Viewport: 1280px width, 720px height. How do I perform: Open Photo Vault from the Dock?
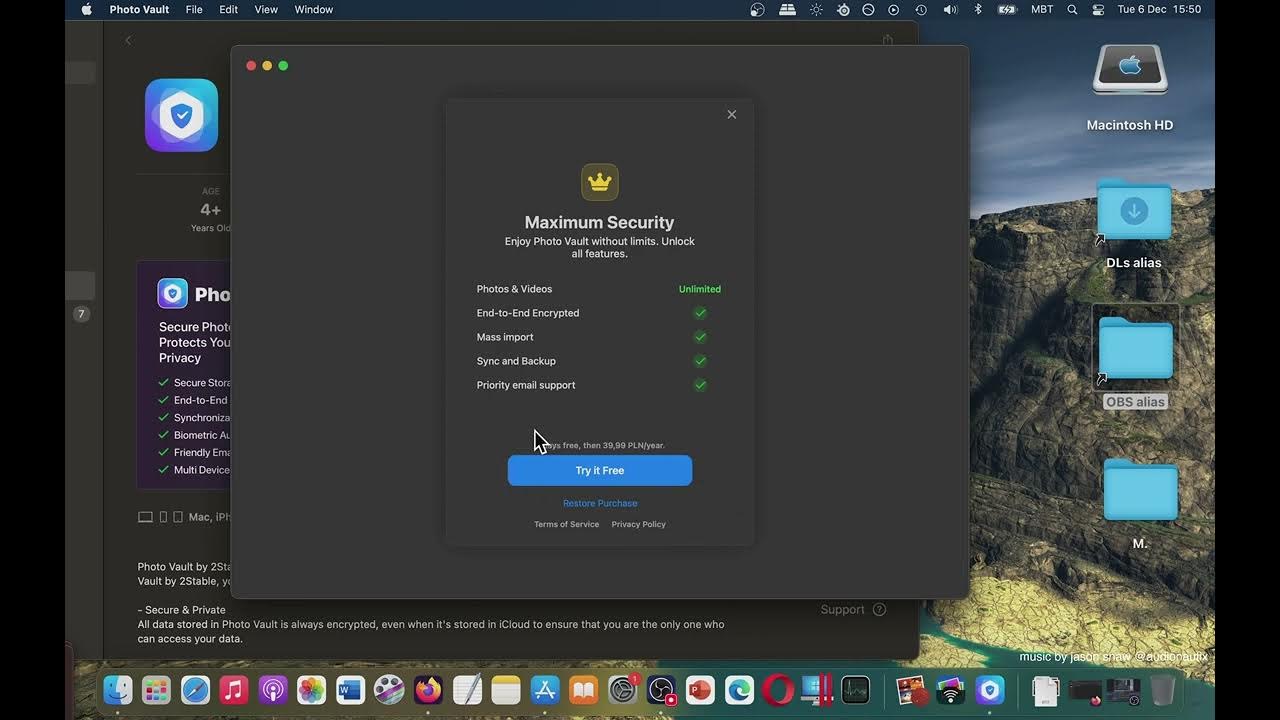click(x=990, y=689)
